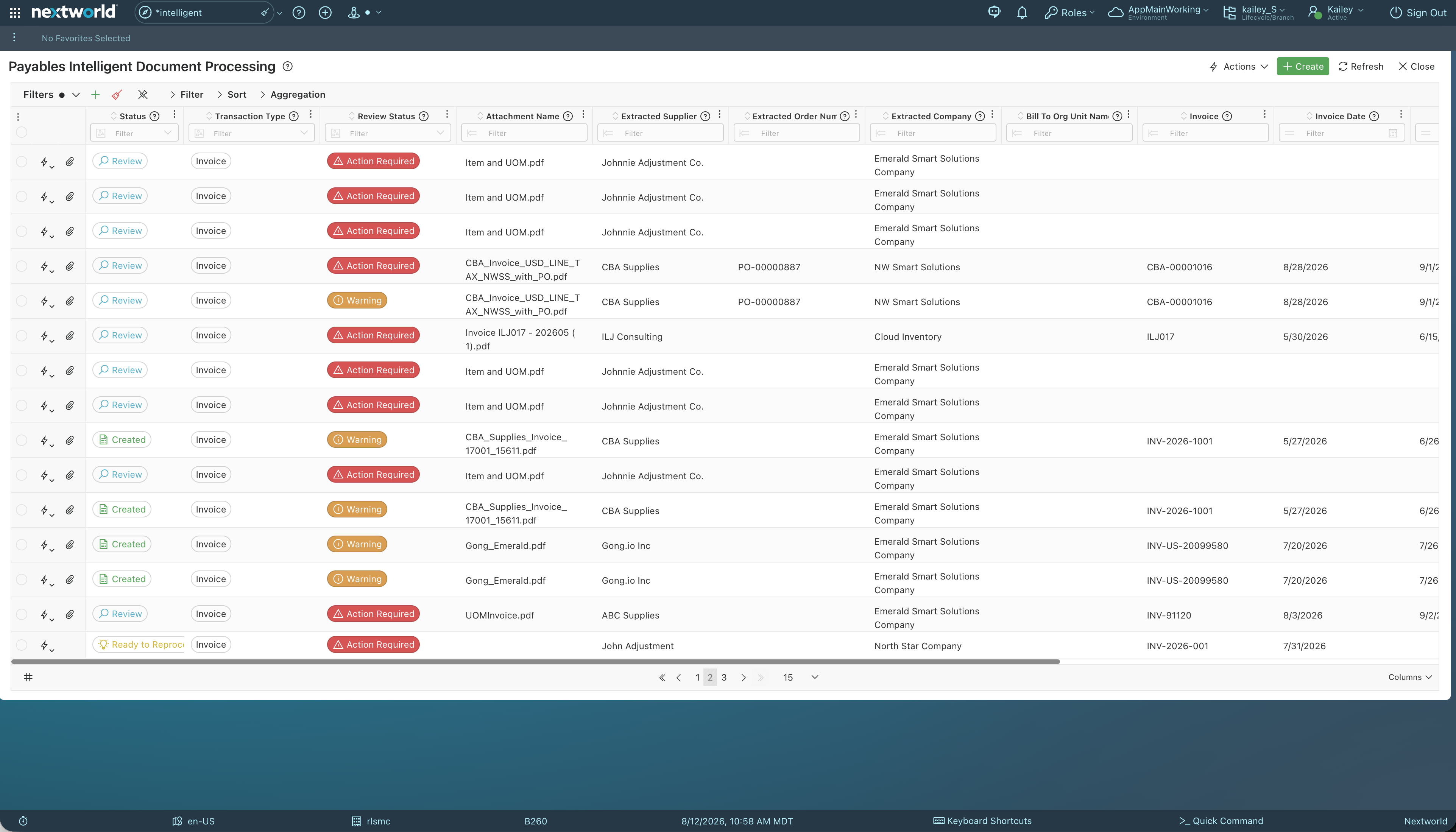Focus the Extracted Supplier filter field
This screenshot has height=832, width=1456.
tap(660, 133)
